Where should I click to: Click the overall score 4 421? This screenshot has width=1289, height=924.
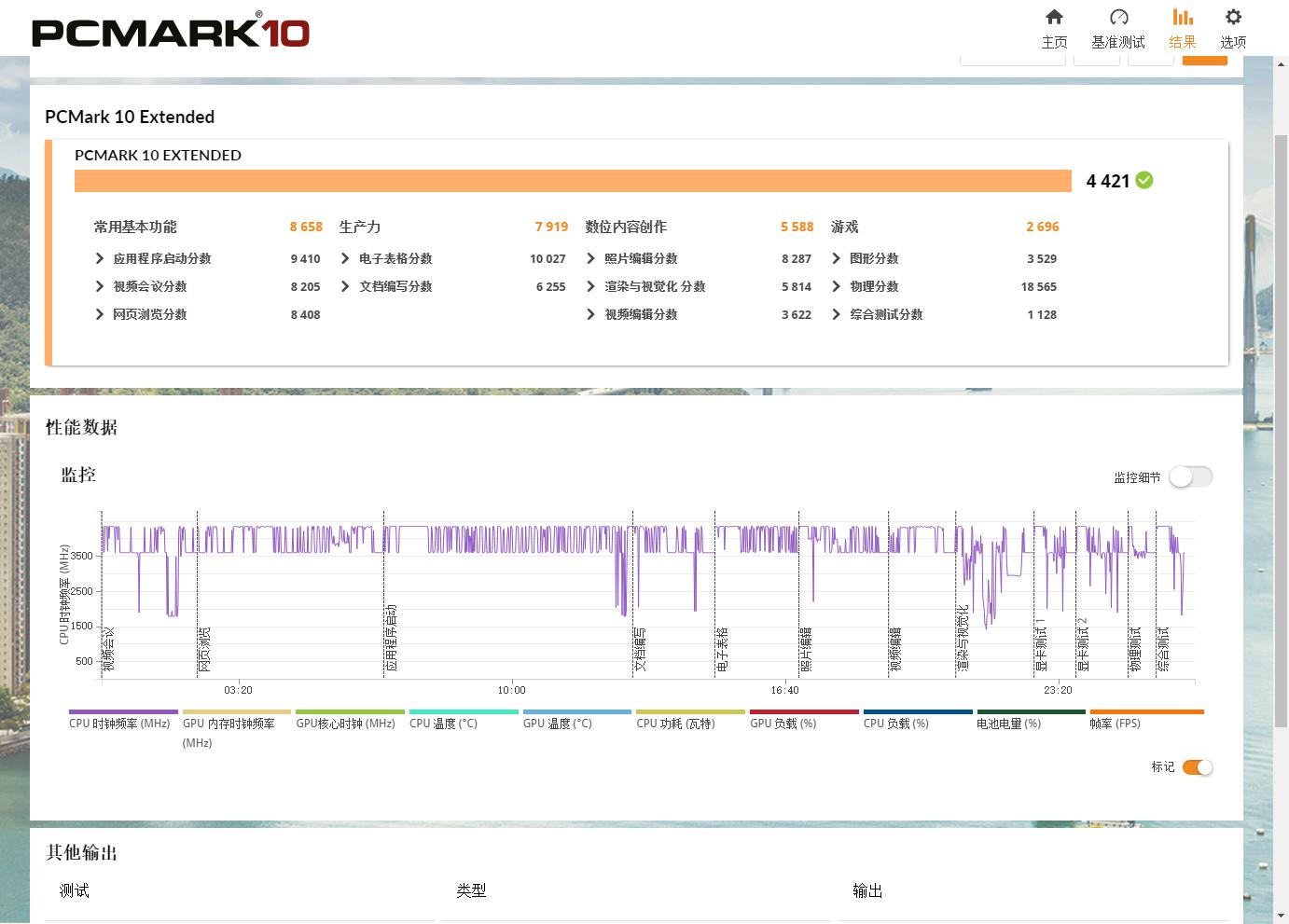[x=1108, y=181]
